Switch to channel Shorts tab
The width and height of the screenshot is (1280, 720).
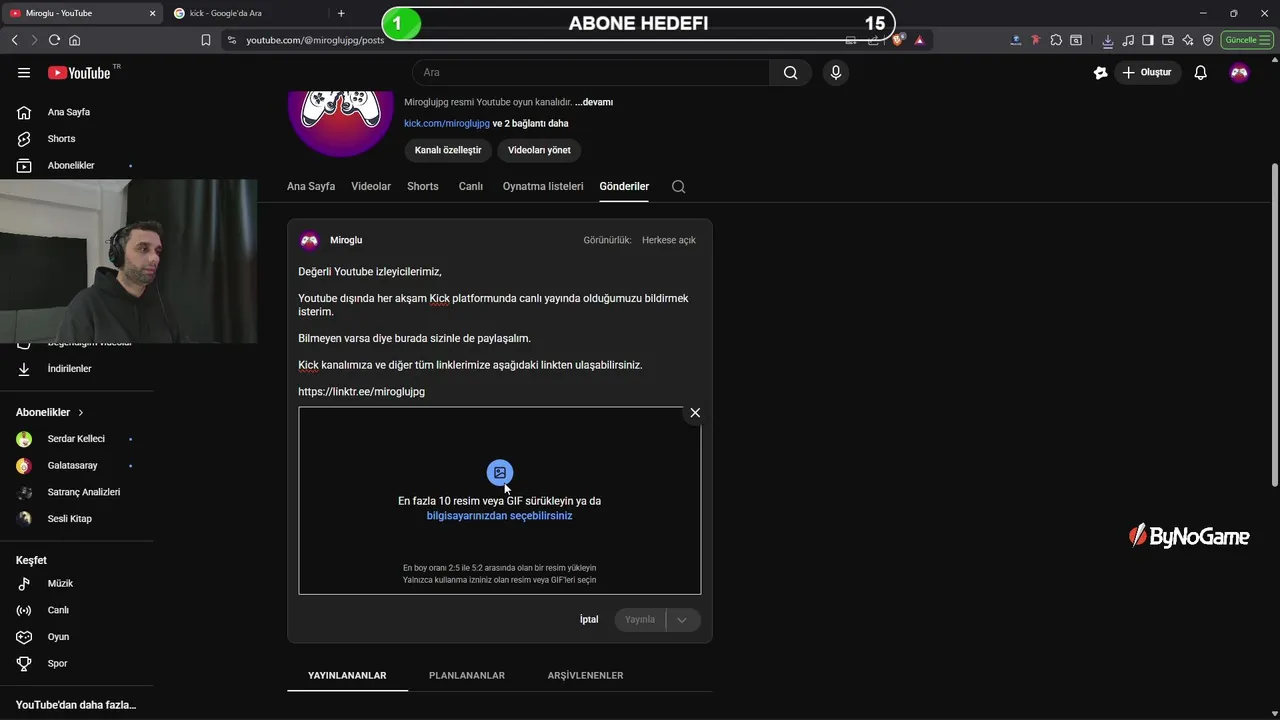click(x=423, y=186)
